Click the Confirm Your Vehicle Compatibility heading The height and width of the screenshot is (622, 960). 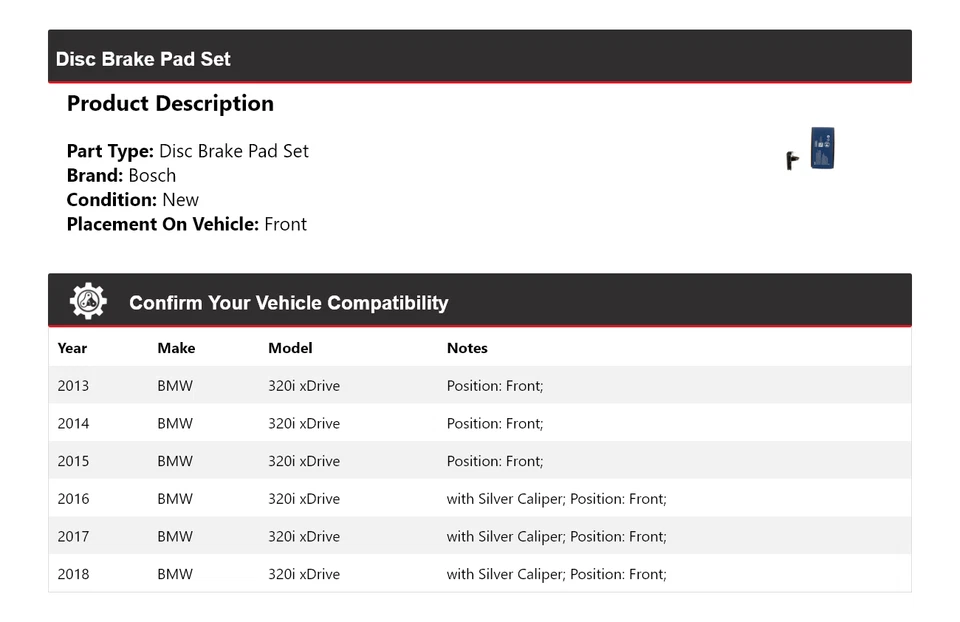pos(288,303)
